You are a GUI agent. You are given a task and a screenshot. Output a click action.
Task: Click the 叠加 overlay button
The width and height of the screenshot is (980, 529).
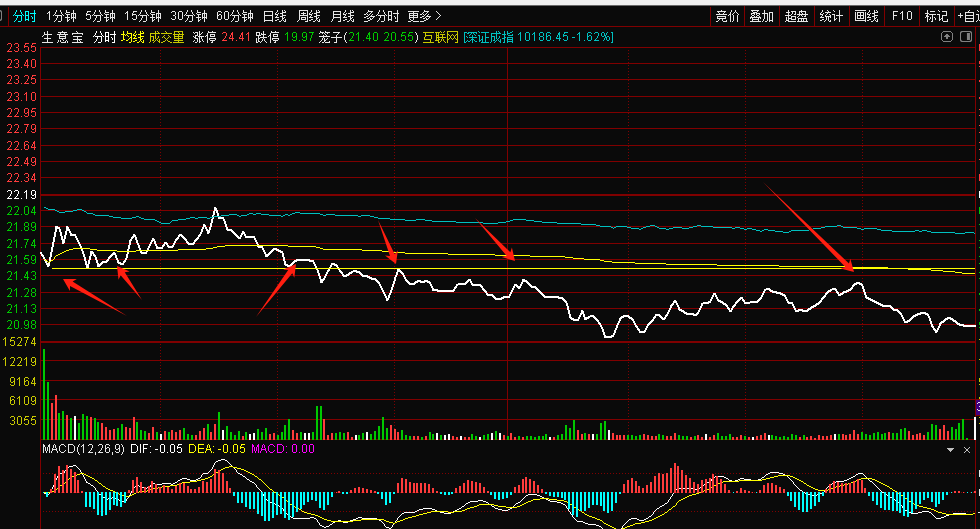click(x=761, y=16)
